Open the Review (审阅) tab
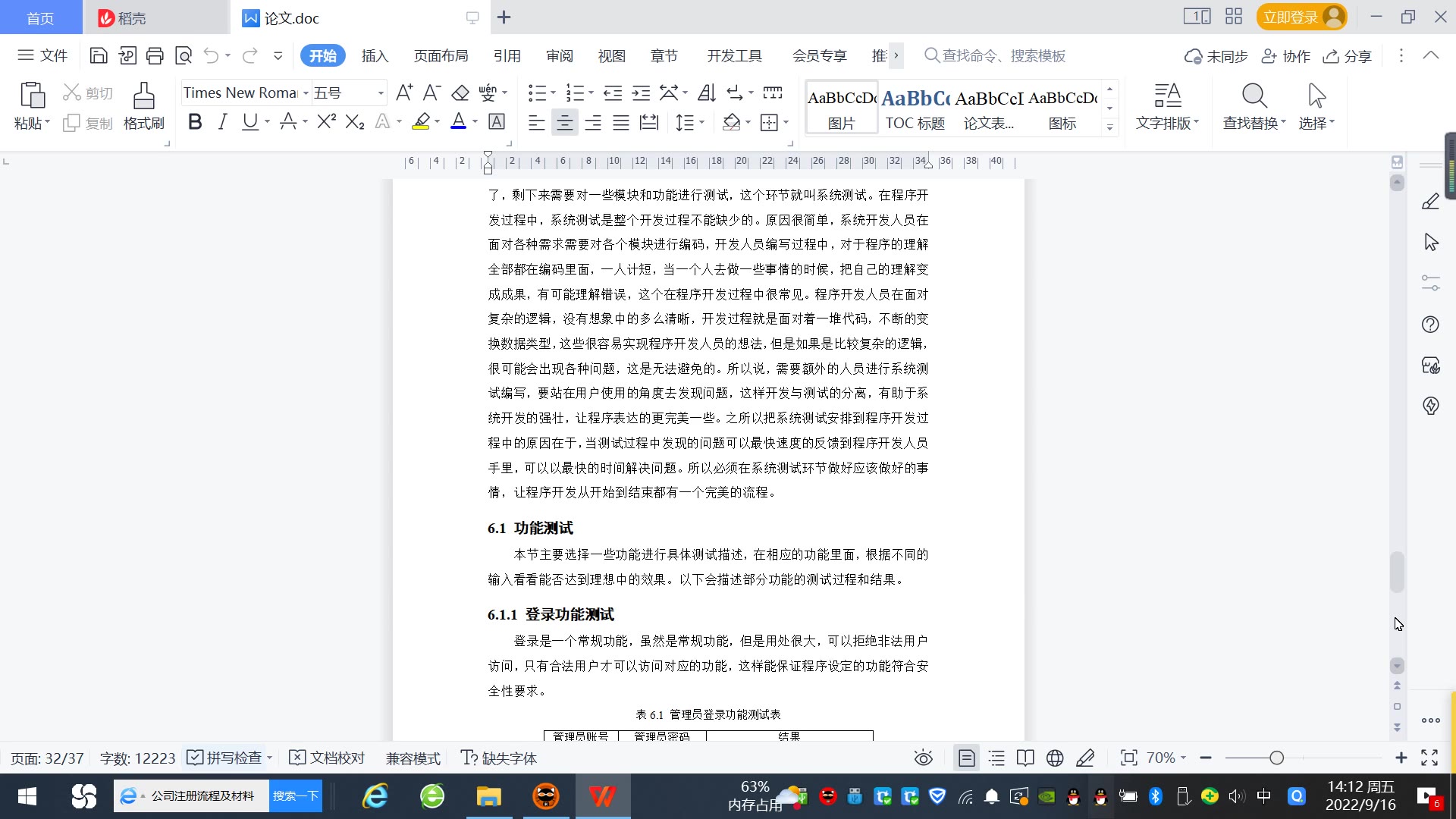This screenshot has height=819, width=1456. 560,56
